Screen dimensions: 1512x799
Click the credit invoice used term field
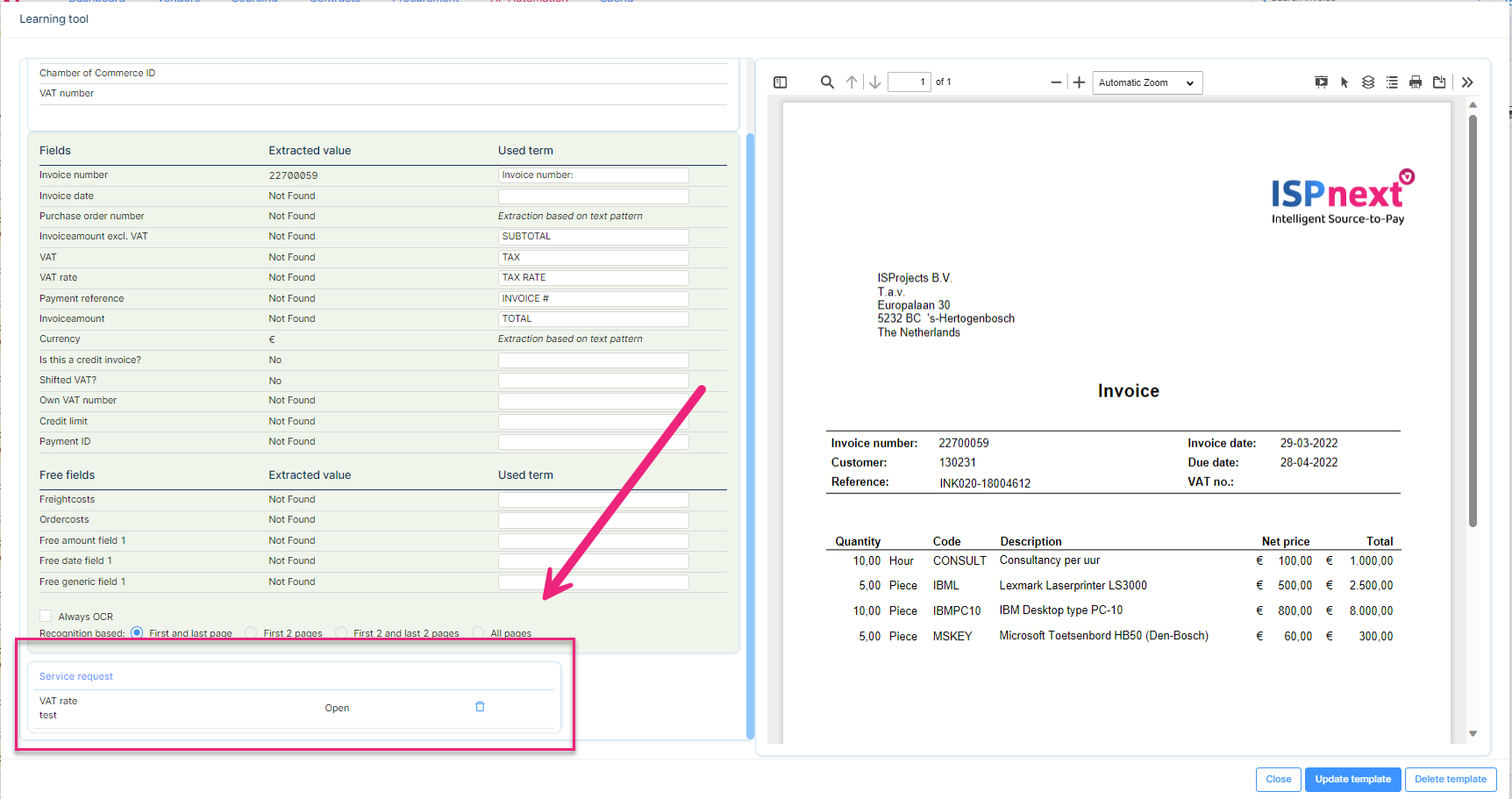pyautogui.click(x=594, y=360)
